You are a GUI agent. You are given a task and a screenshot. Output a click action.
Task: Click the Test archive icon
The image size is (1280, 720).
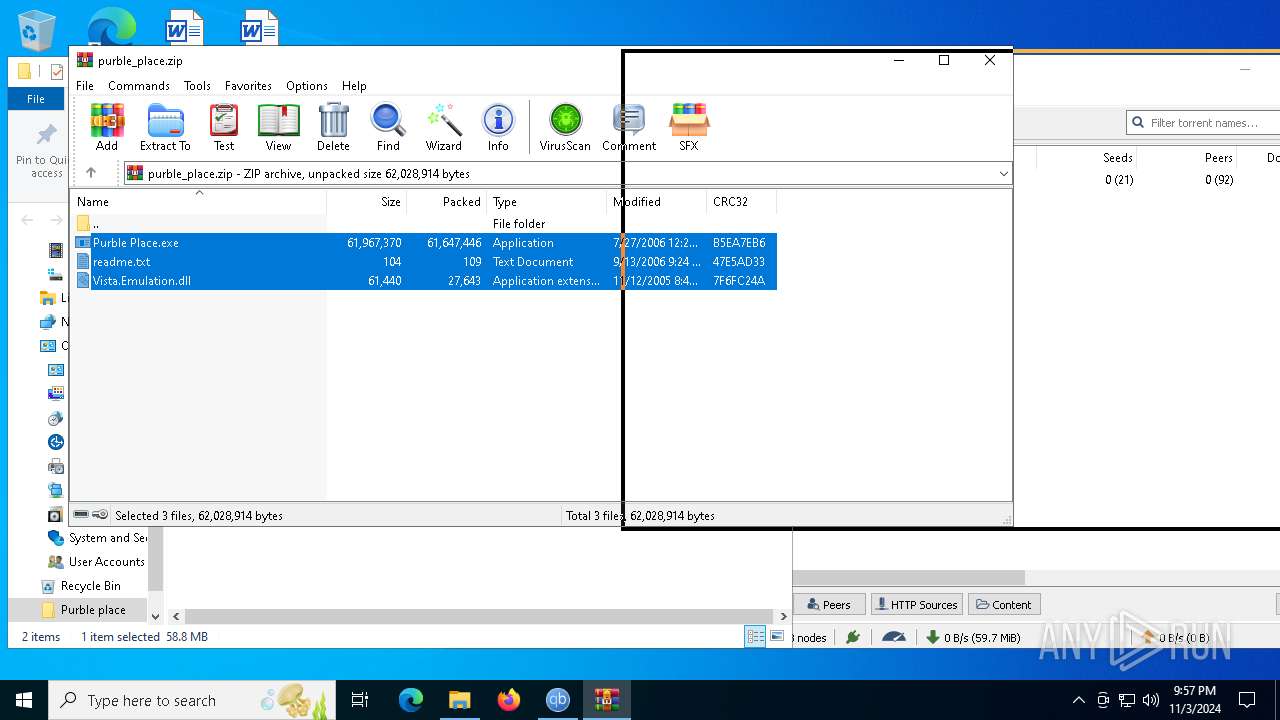point(224,127)
